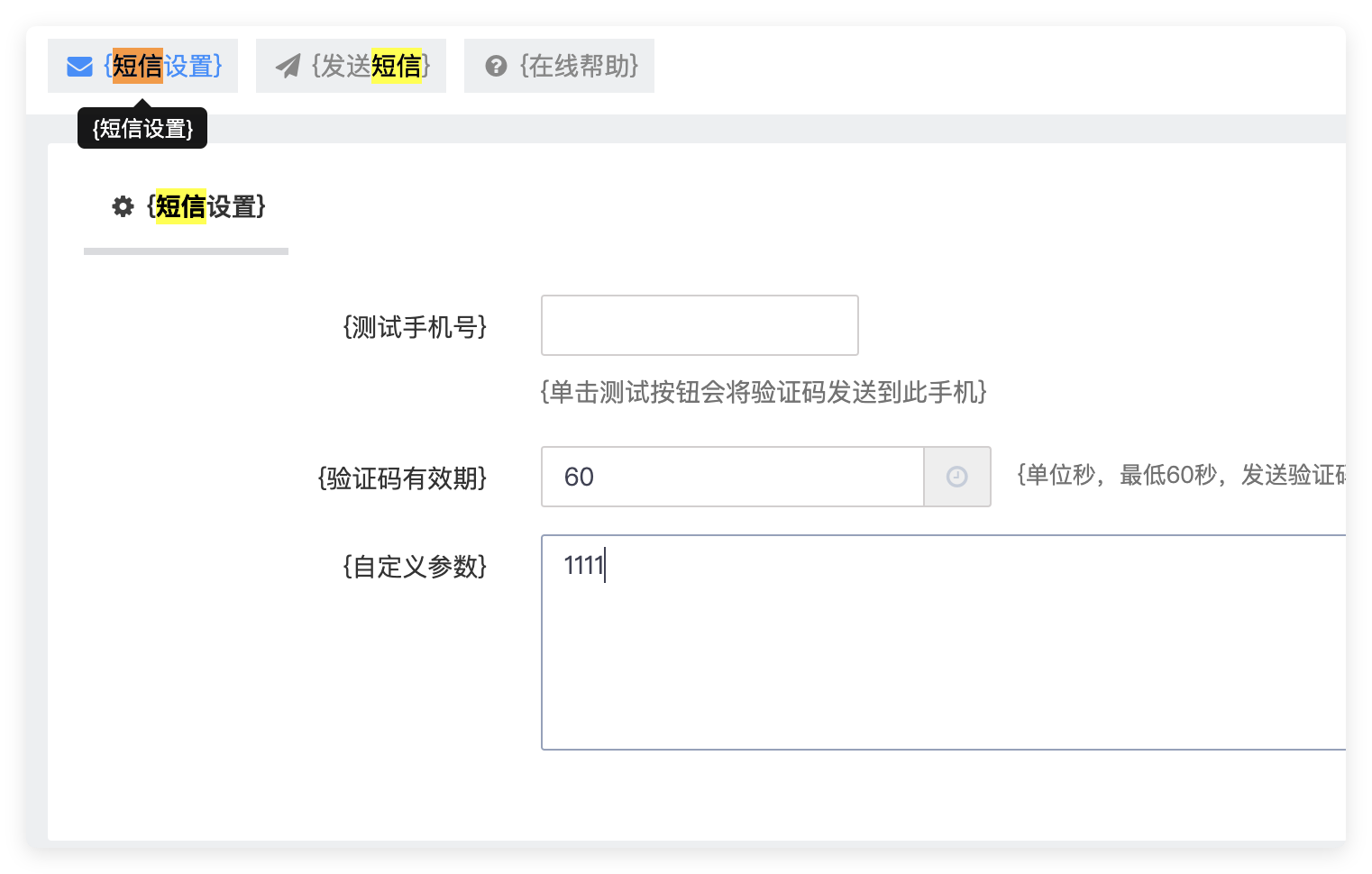Click the hint text {单击测试按钮会将验证码发送到此手机}
Image resolution: width=1372 pixels, height=874 pixels.
(764, 392)
